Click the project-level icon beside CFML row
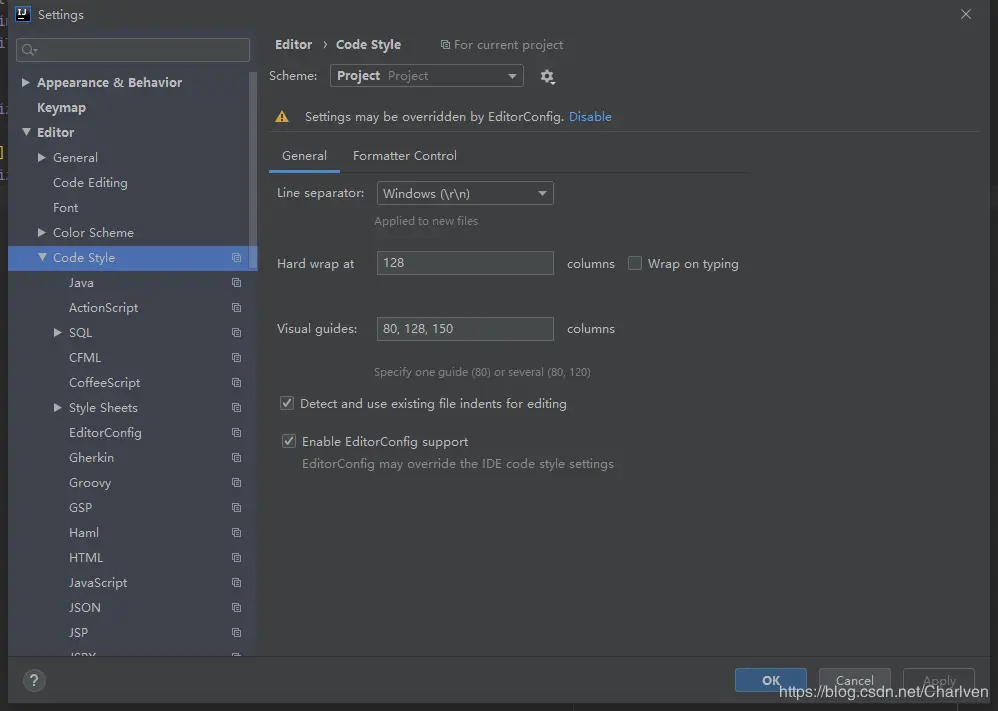Screen dimensions: 998x711 click(236, 358)
